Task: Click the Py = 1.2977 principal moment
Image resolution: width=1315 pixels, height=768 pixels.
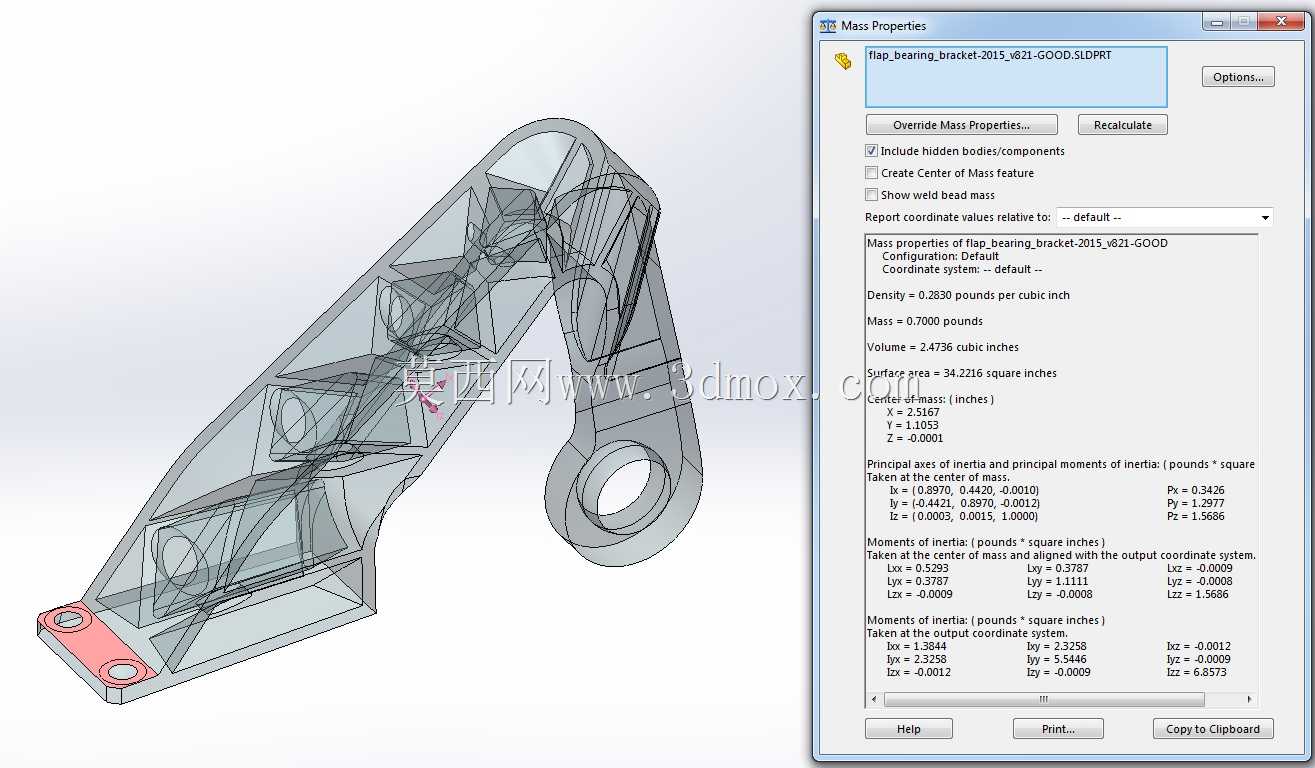Action: tap(1196, 503)
